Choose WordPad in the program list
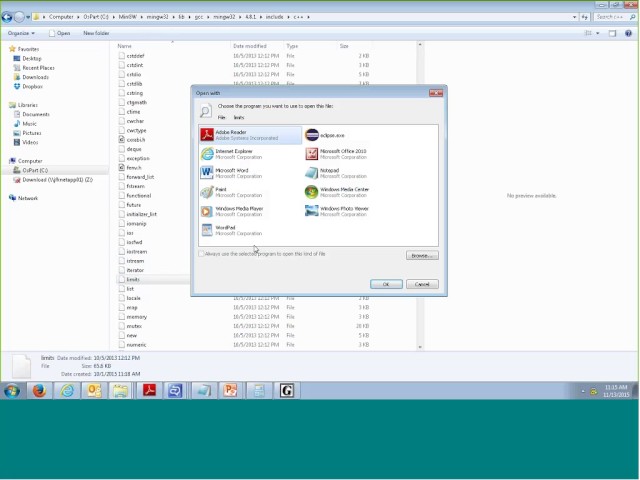The height and width of the screenshot is (480, 640). pyautogui.click(x=225, y=229)
